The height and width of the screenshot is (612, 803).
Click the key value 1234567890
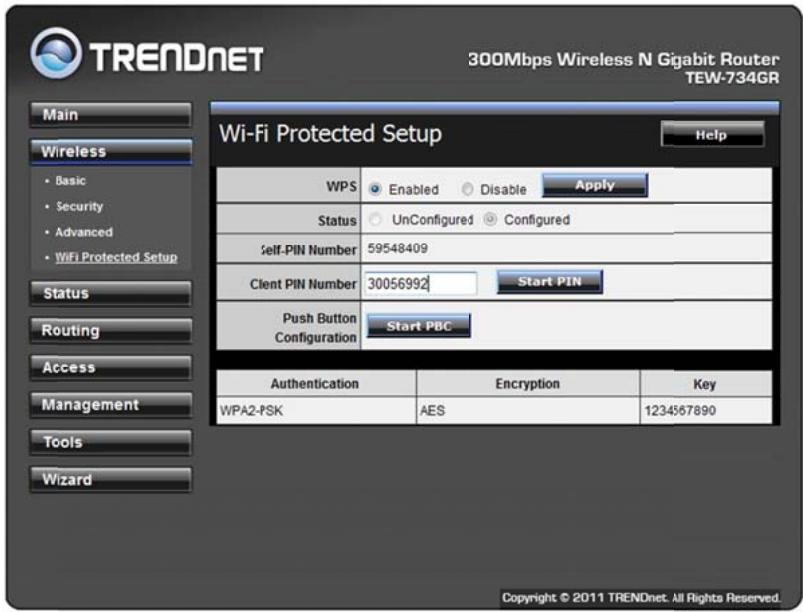(x=680, y=411)
